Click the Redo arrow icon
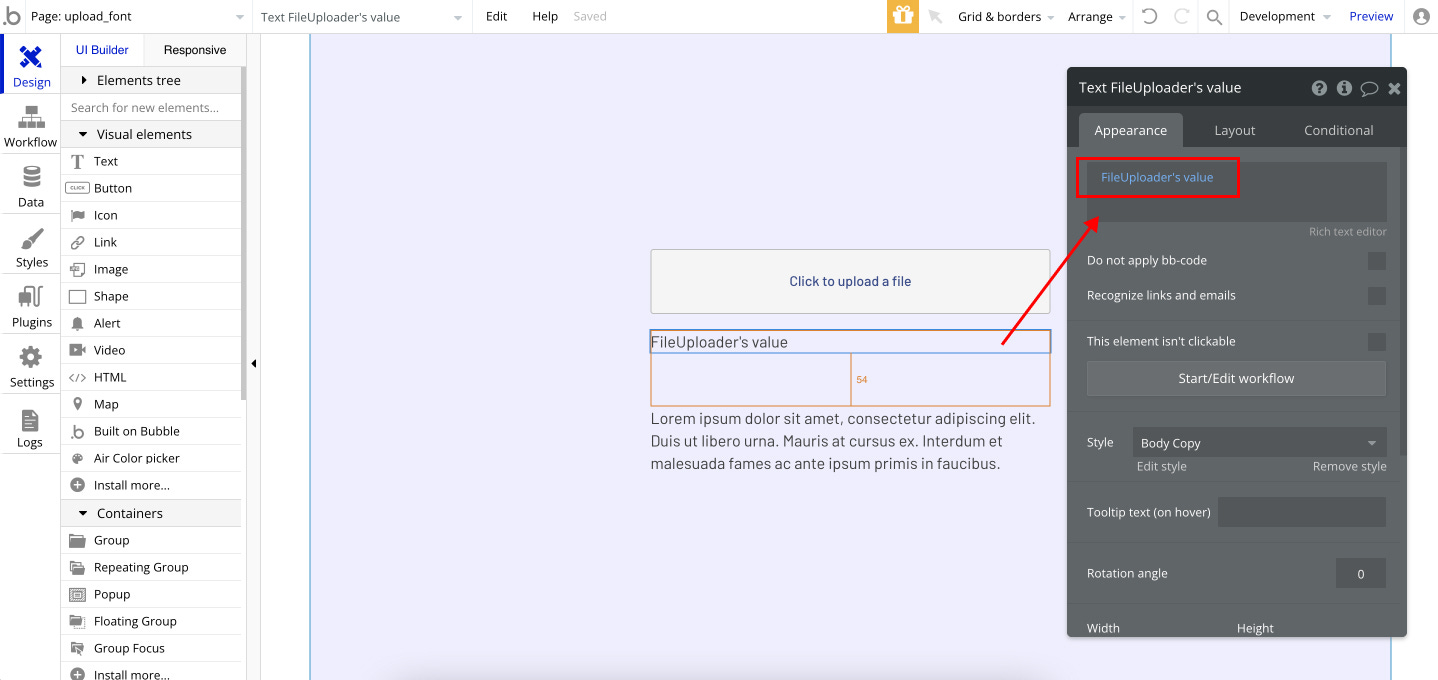Screen dimensions: 1438x680 (x=1181, y=16)
